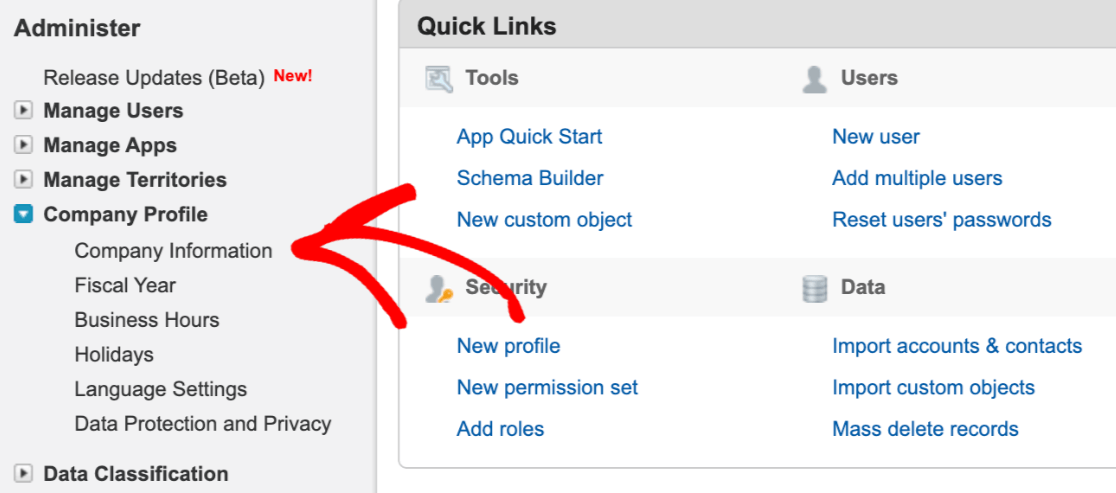Click the New user link
1116x493 pixels.
[x=875, y=137]
